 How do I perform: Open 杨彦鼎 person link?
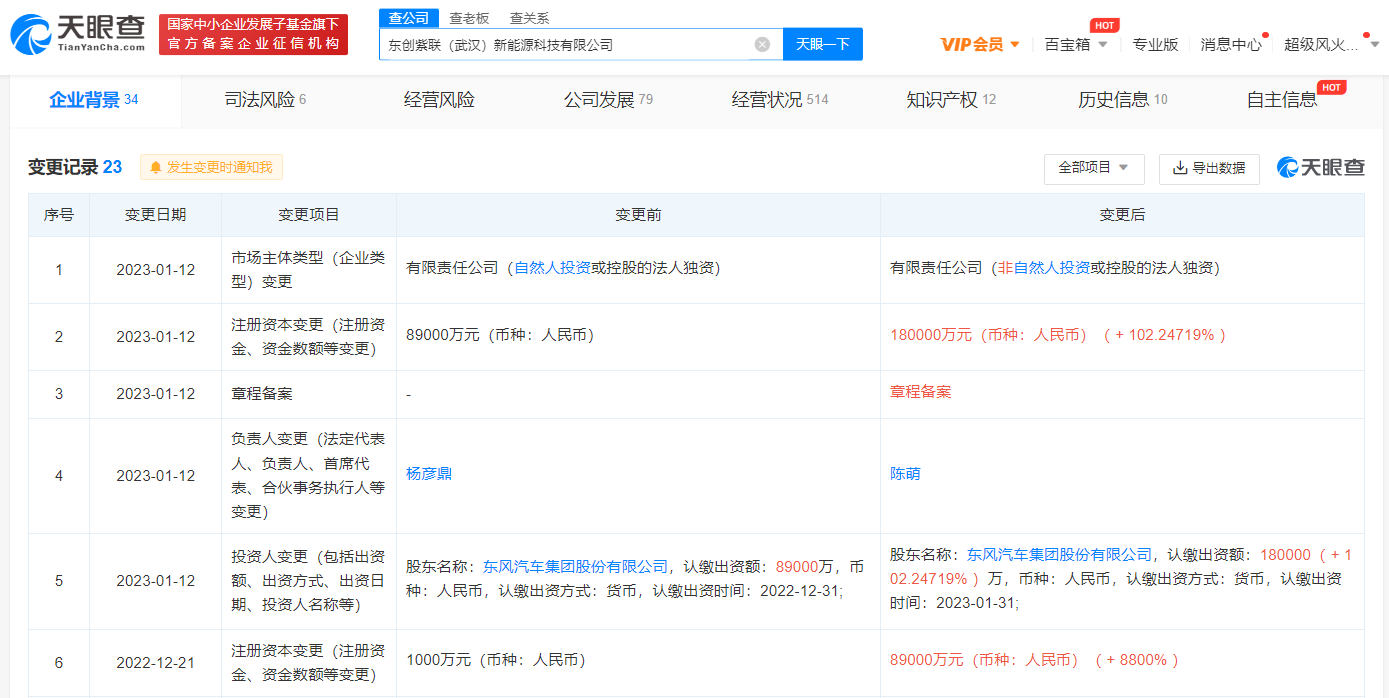429,474
